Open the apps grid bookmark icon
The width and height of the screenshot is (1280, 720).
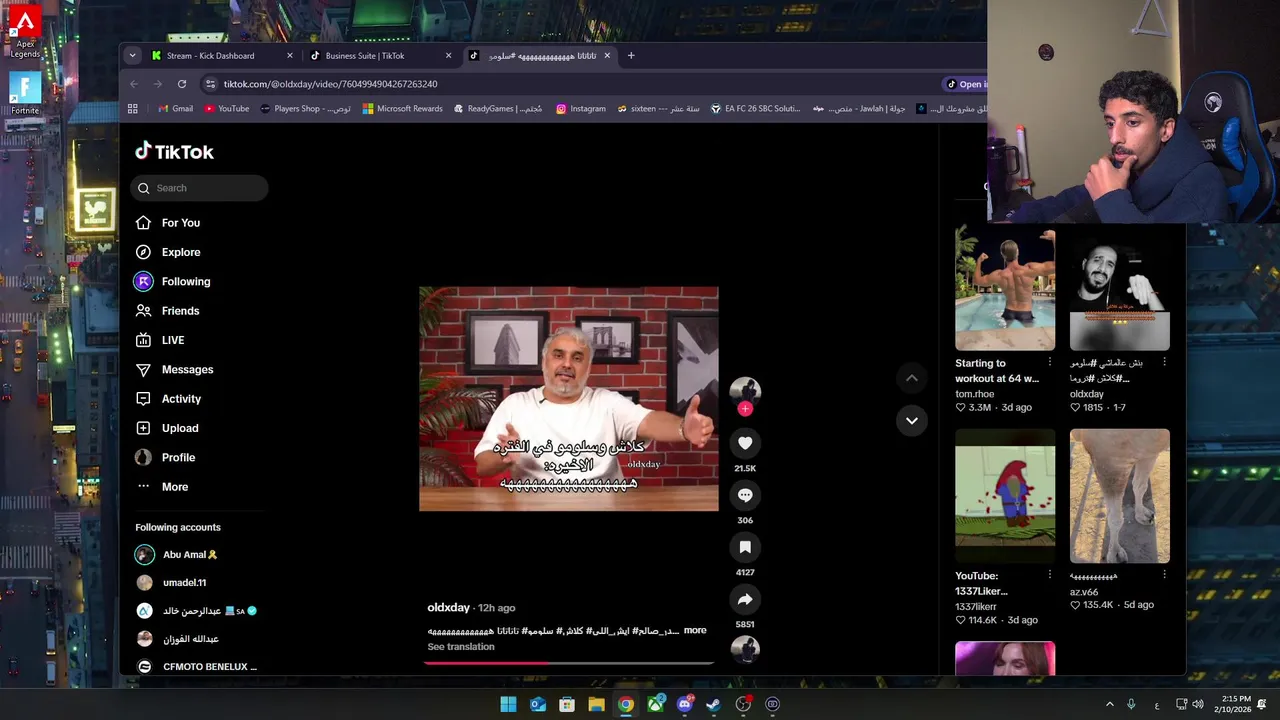point(133,108)
